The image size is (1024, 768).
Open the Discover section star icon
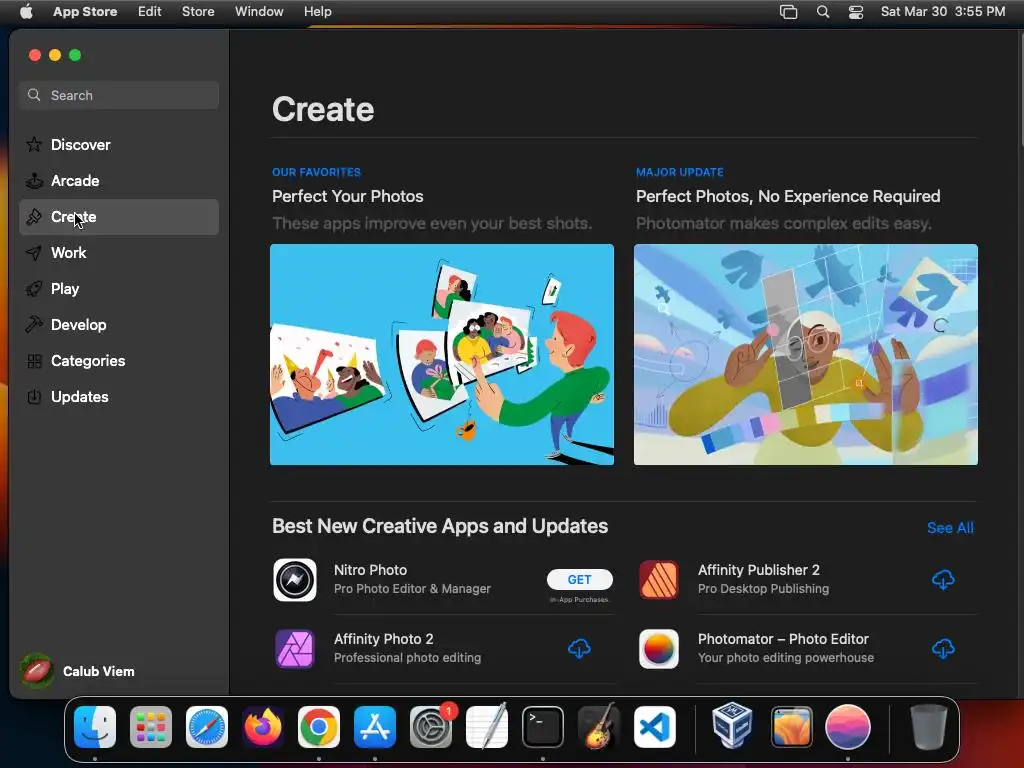pos(34,144)
